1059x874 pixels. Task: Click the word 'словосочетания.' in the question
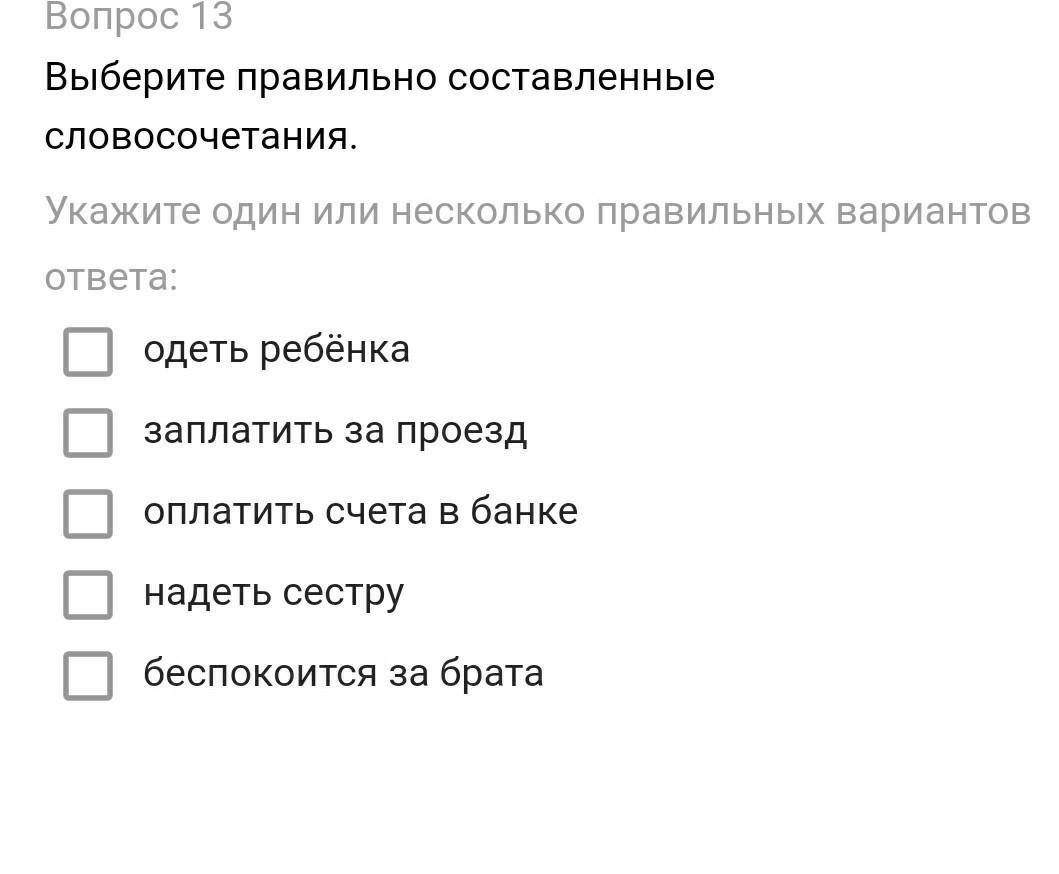click(201, 136)
